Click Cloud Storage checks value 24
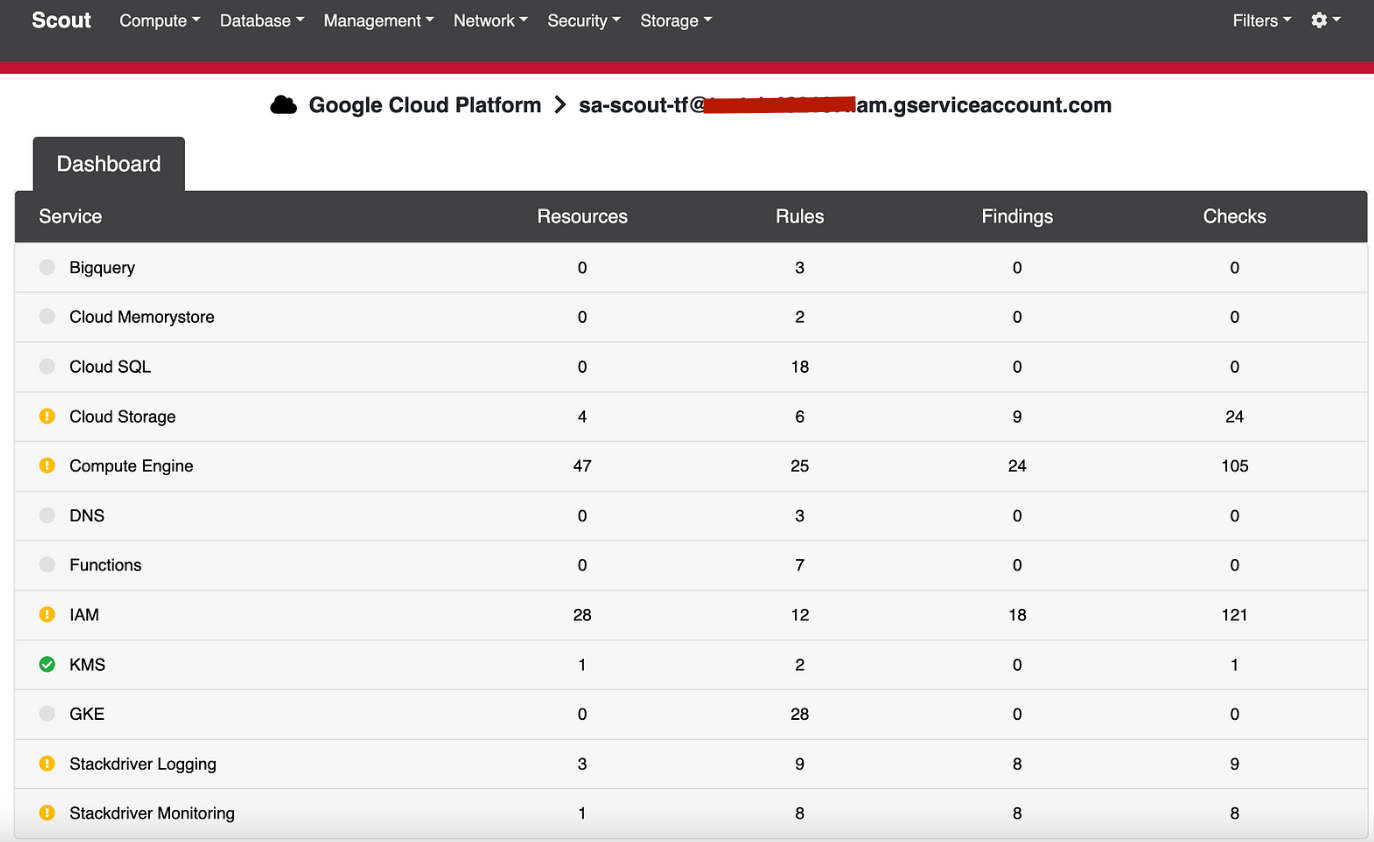1374x842 pixels. click(x=1235, y=417)
